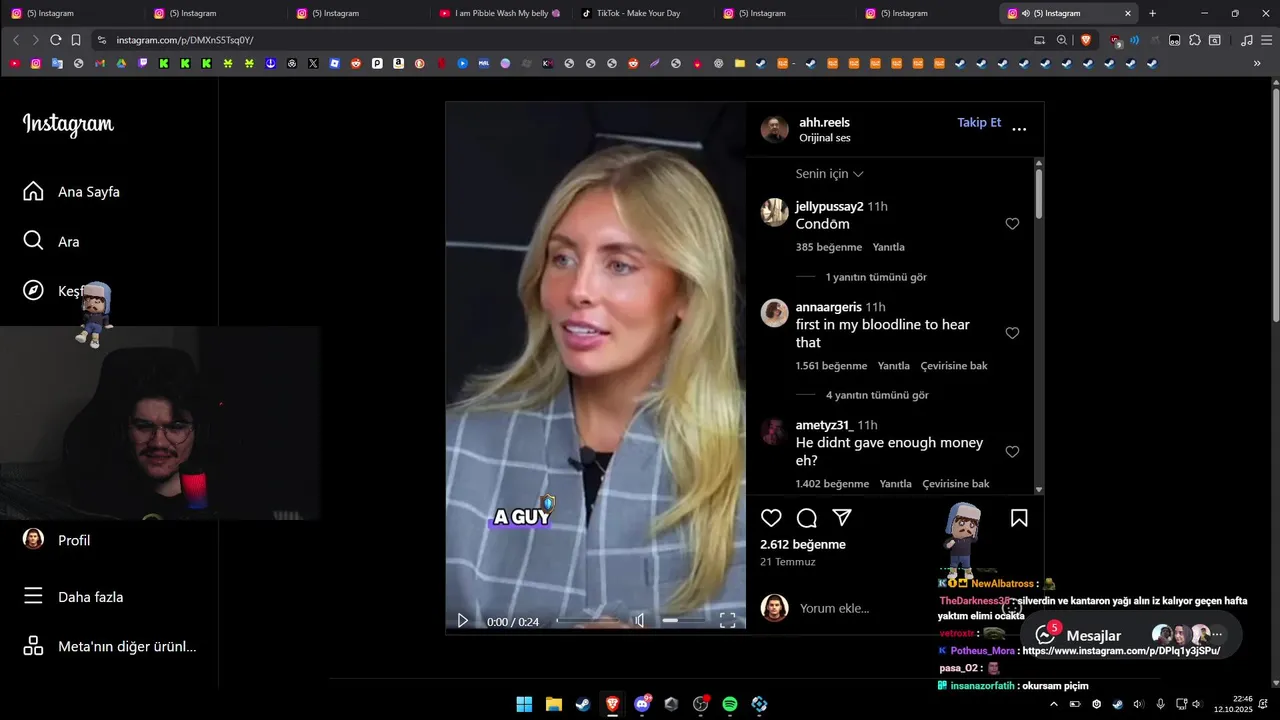This screenshot has width=1280, height=720.
Task: Like jellypussay2's comment
Action: click(x=1012, y=224)
